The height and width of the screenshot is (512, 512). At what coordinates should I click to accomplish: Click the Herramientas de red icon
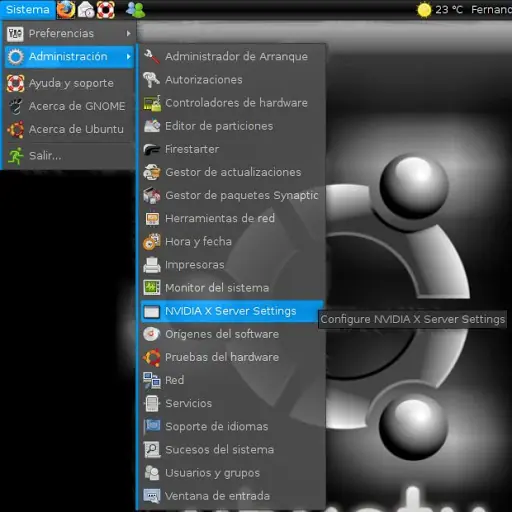tap(152, 219)
